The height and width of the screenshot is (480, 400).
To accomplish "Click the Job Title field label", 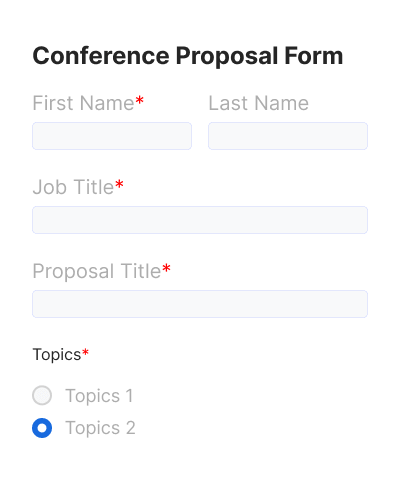I will 73,187.
